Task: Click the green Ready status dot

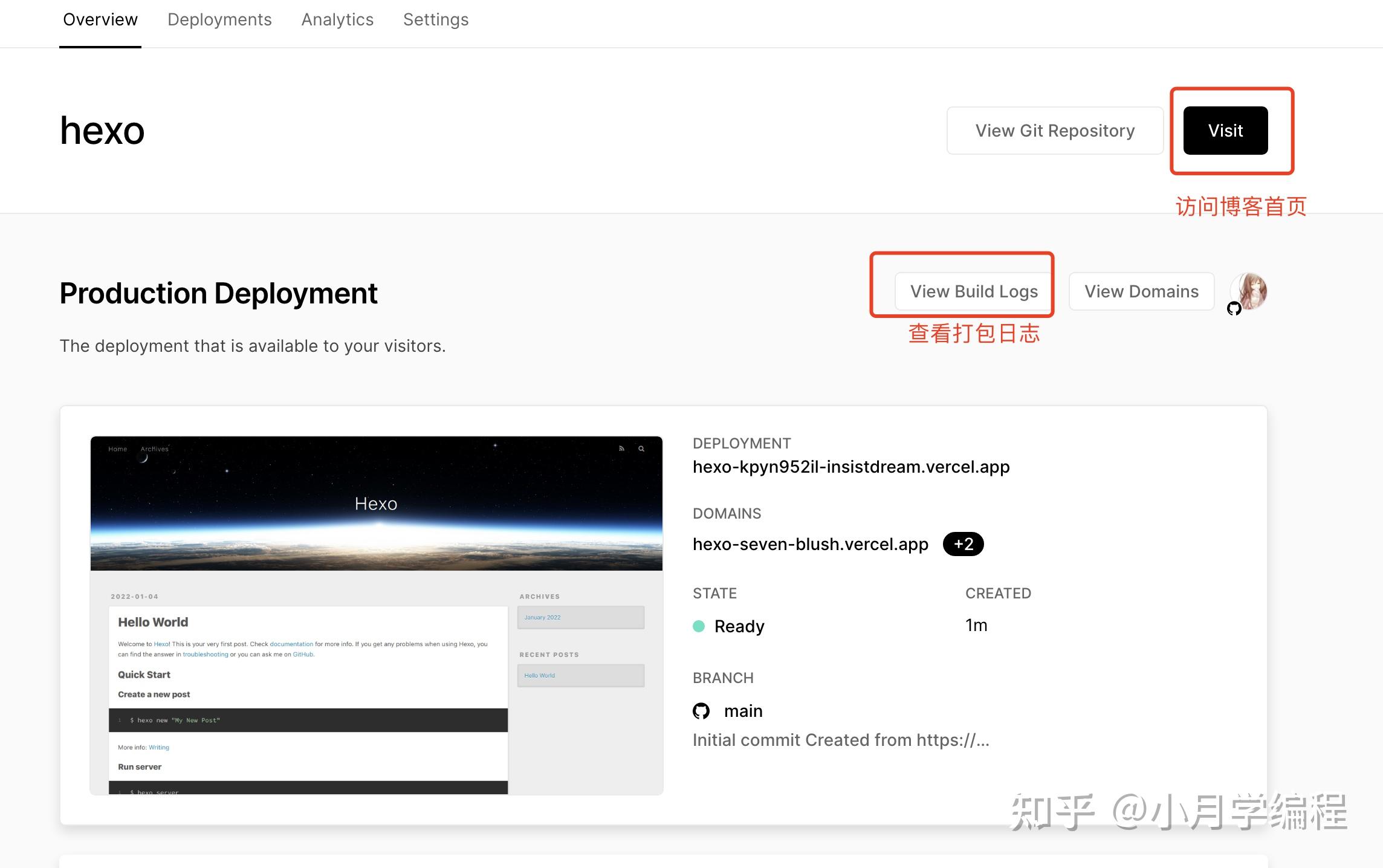Action: [699, 626]
